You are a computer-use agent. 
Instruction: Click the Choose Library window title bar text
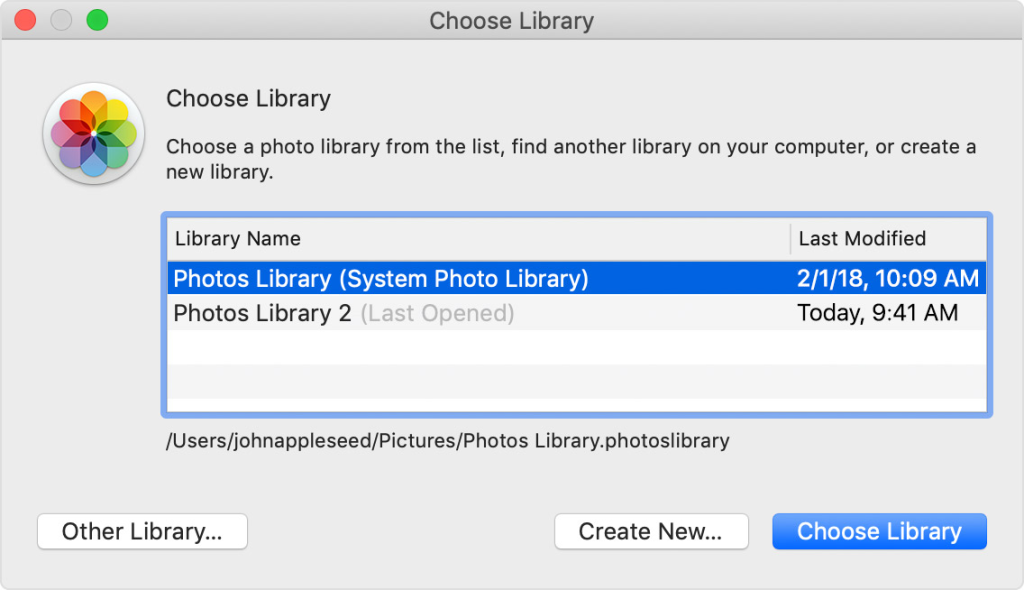point(511,20)
